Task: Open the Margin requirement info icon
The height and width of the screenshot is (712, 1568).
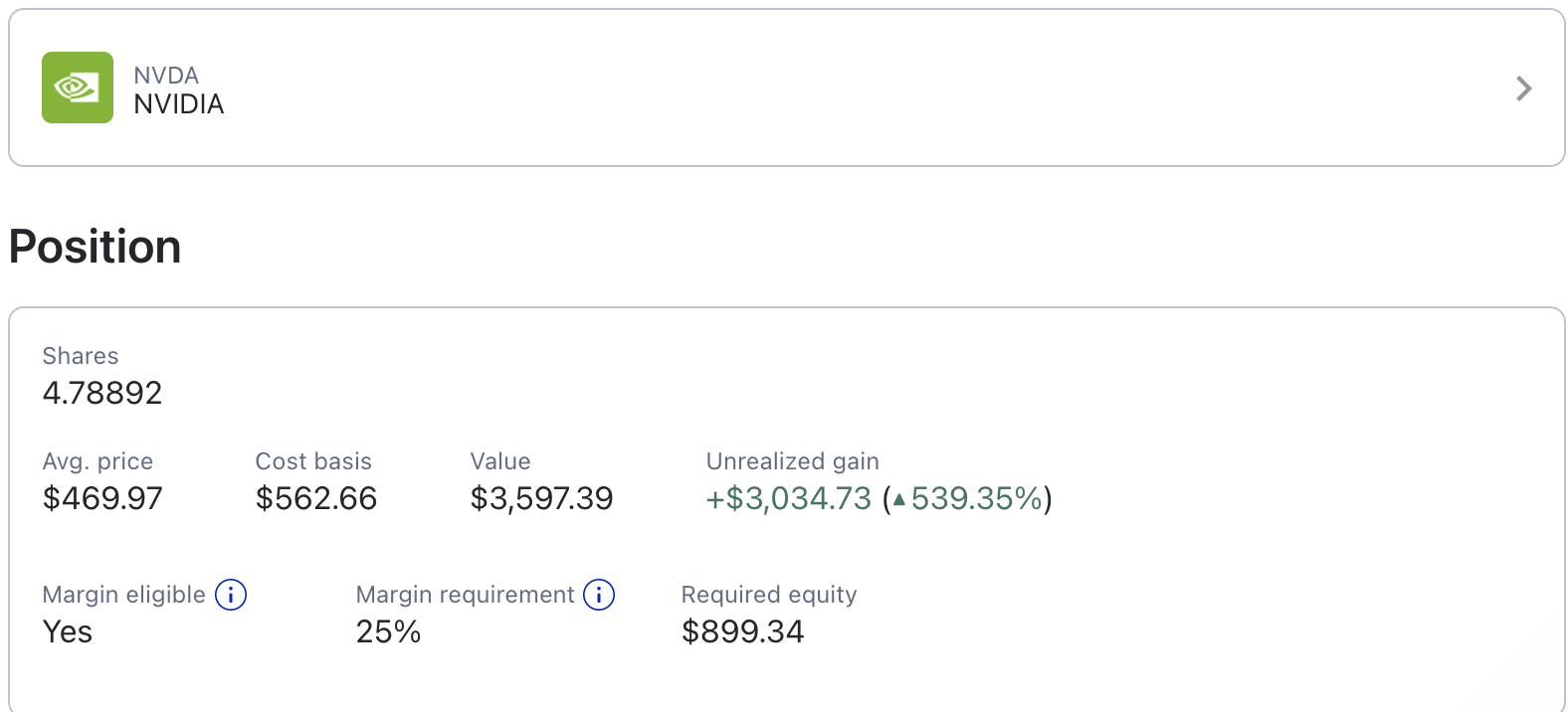Action: [x=599, y=595]
